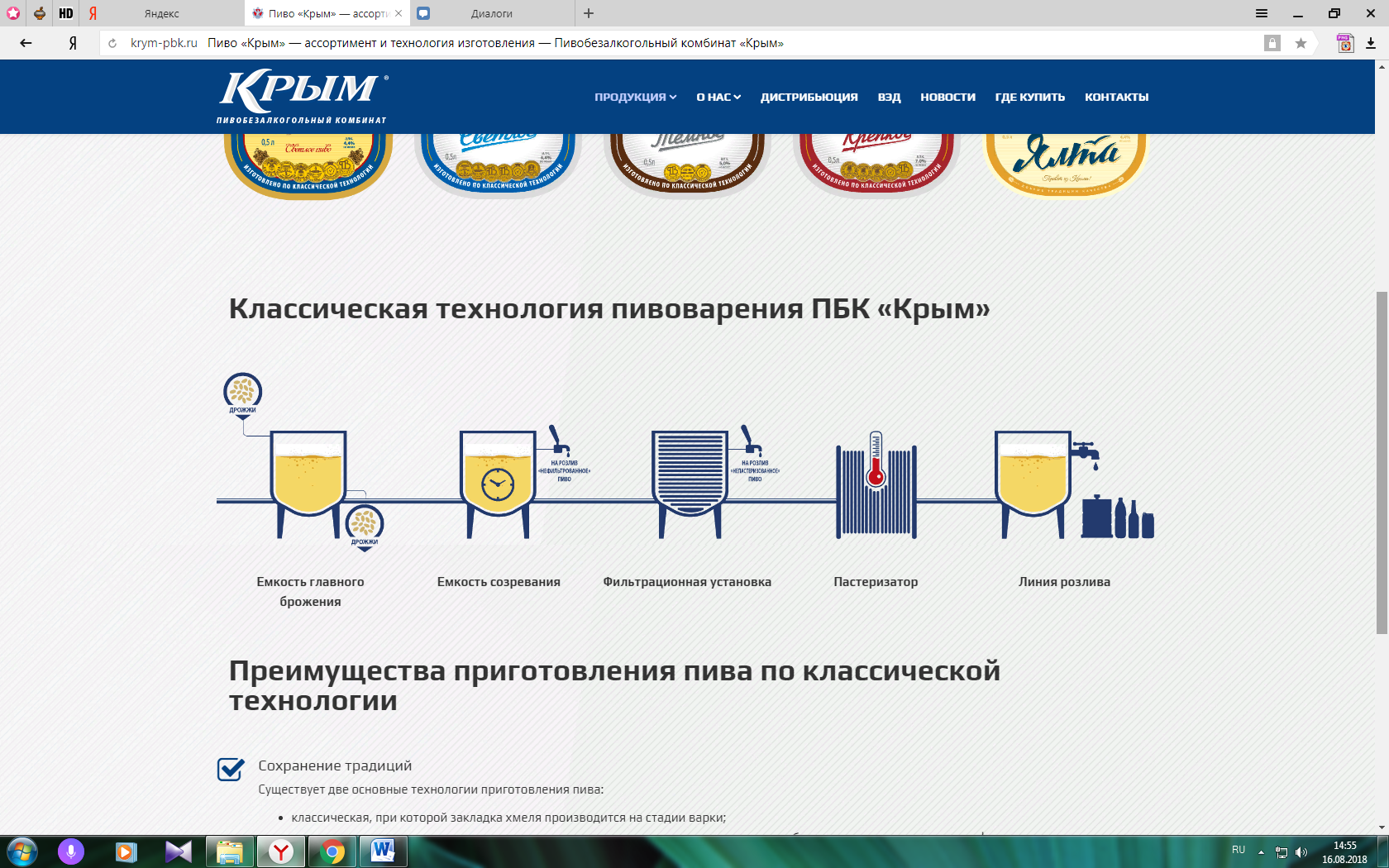Click the maturation tank with clock
Screen dimensions: 1389x868
tap(498, 483)
